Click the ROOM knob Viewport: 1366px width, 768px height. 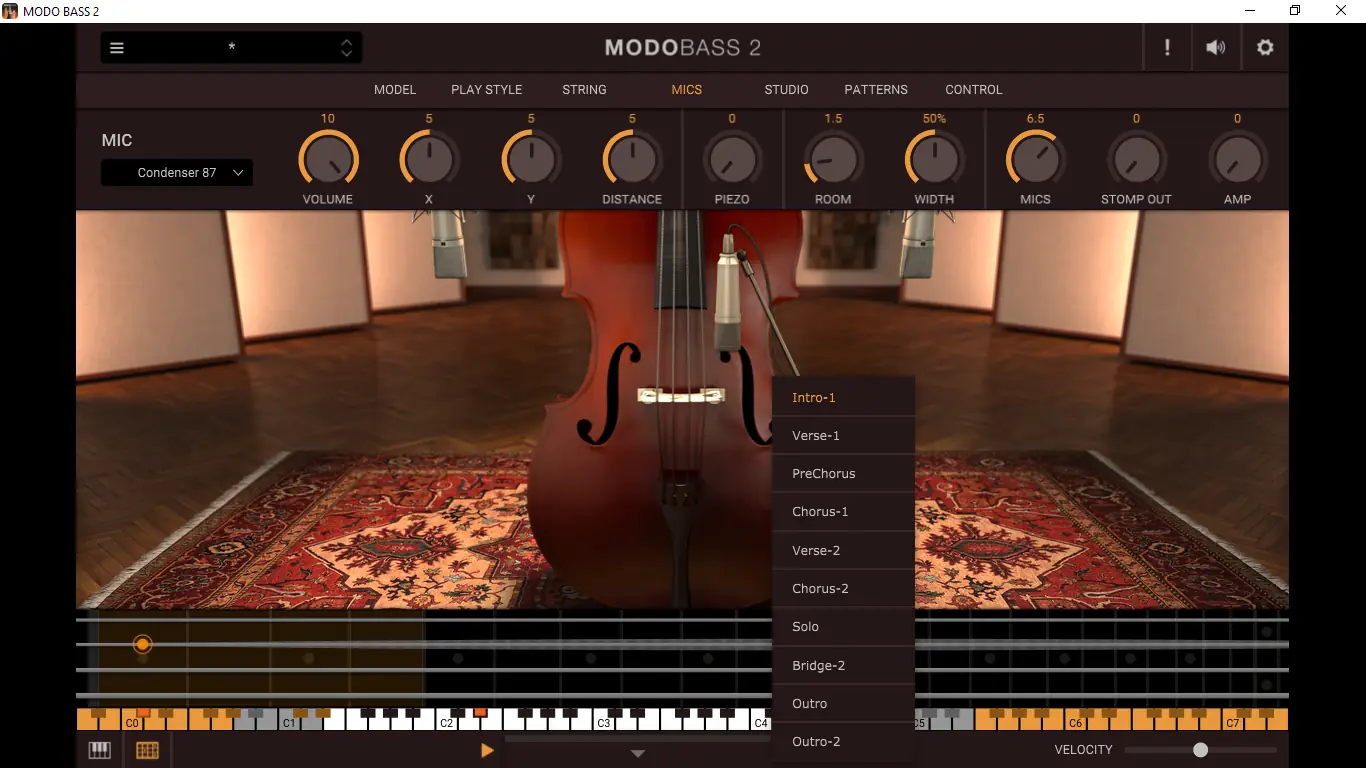click(833, 160)
